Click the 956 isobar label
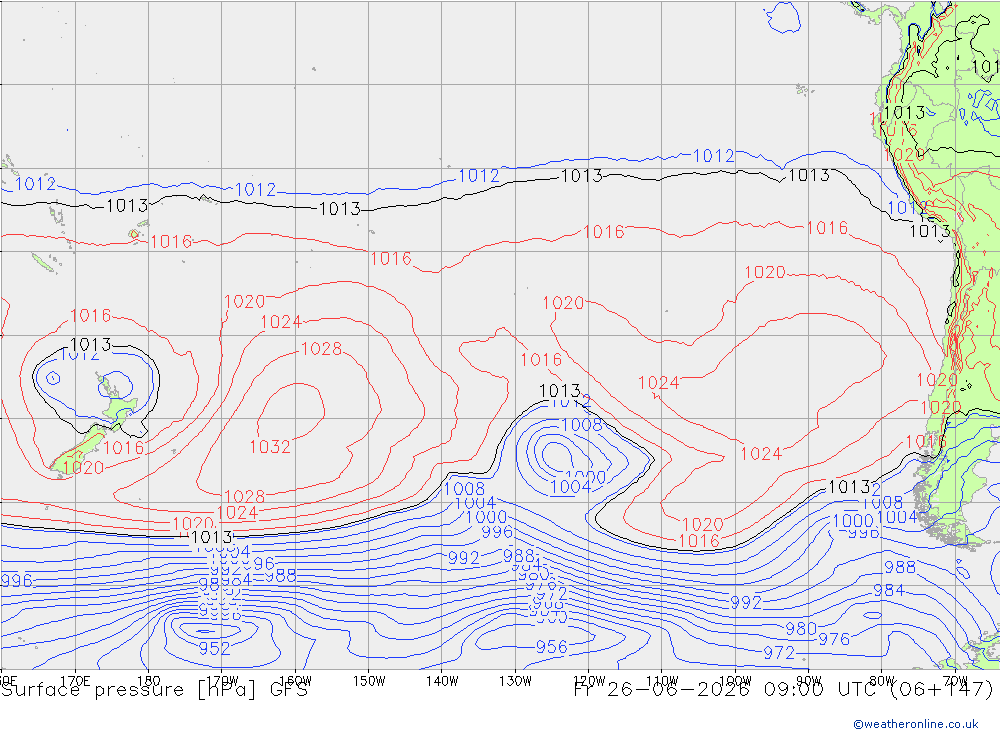 [x=552, y=647]
